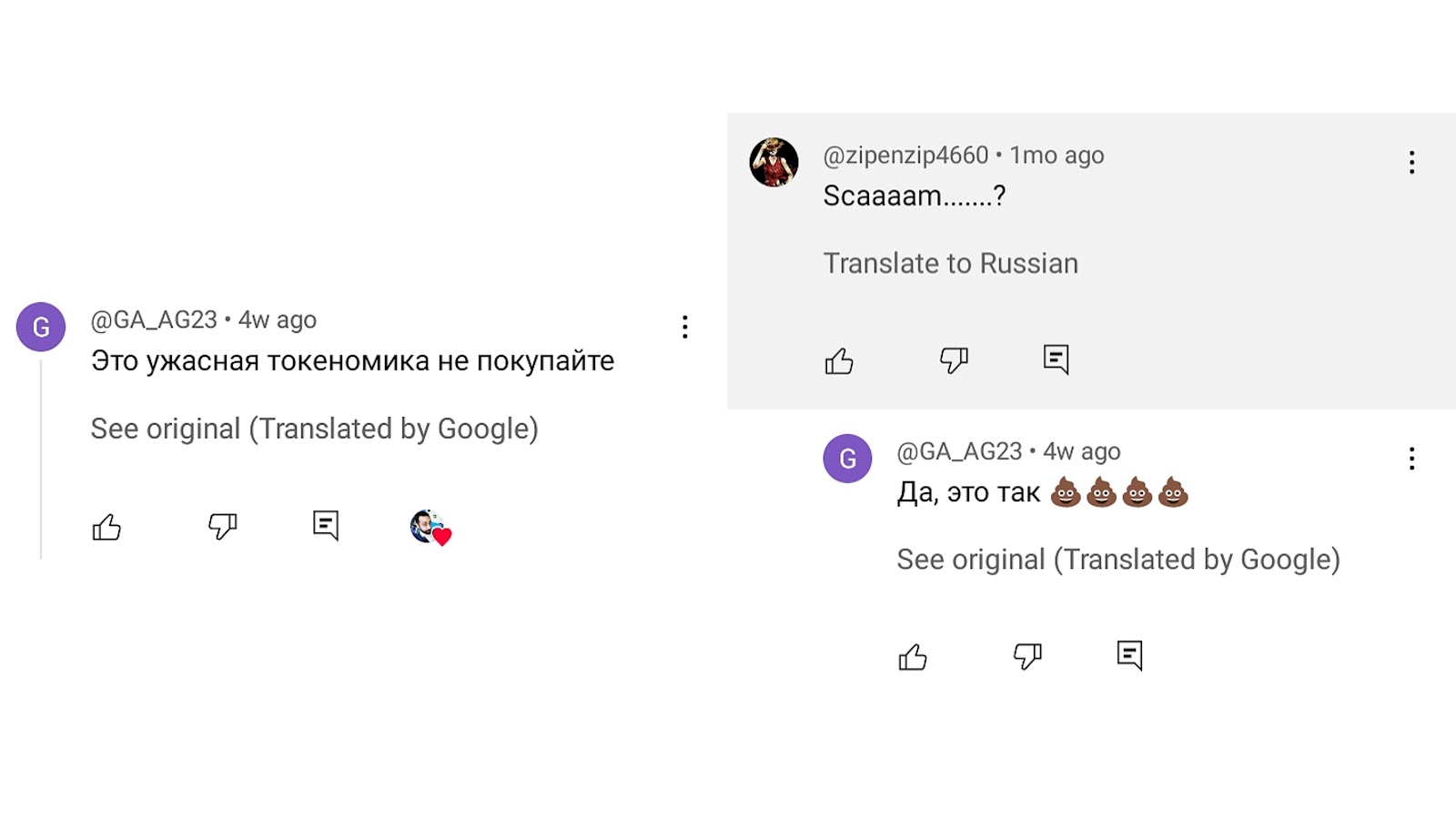Open the reply box for @zipenzip4660's comment
1456x819 pixels.
(1055, 359)
